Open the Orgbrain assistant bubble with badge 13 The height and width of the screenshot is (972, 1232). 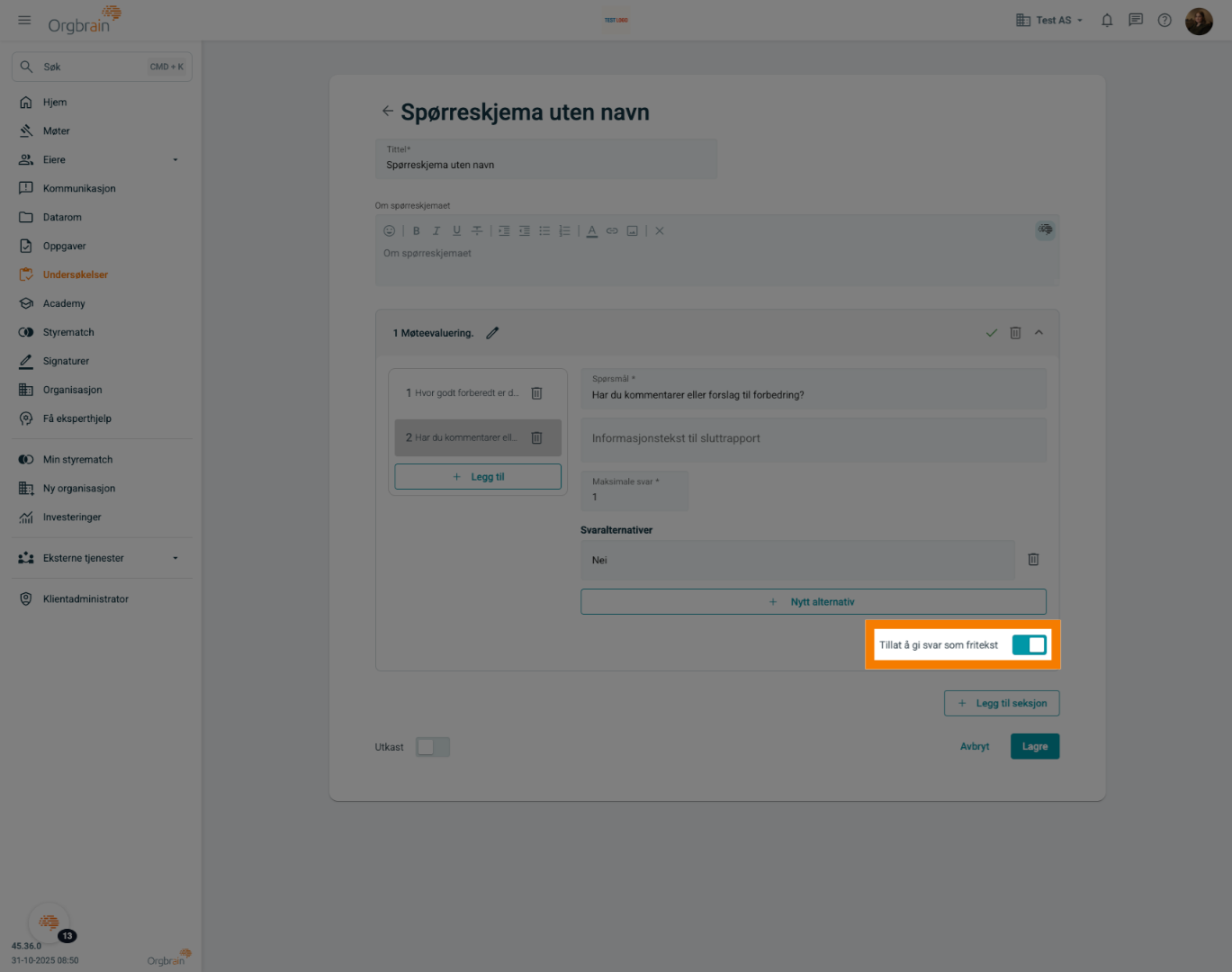[x=49, y=923]
